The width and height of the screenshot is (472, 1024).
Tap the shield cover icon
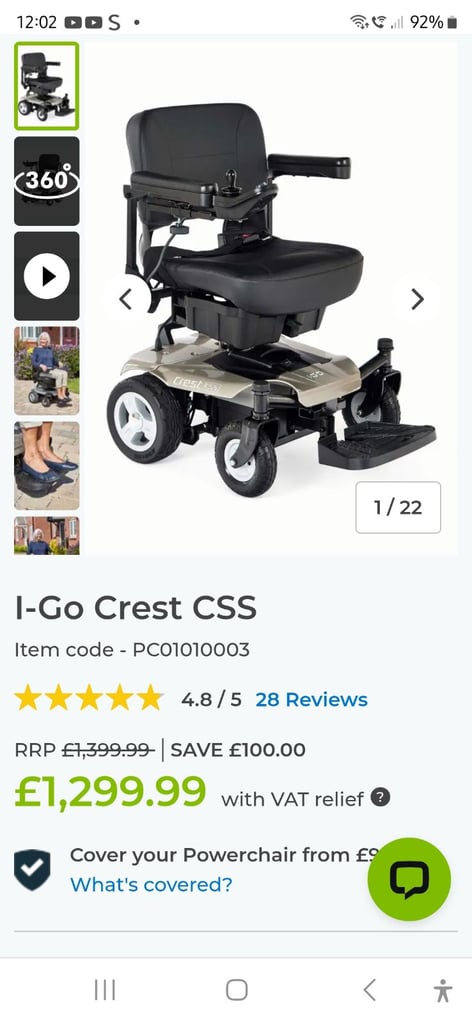[x=32, y=870]
